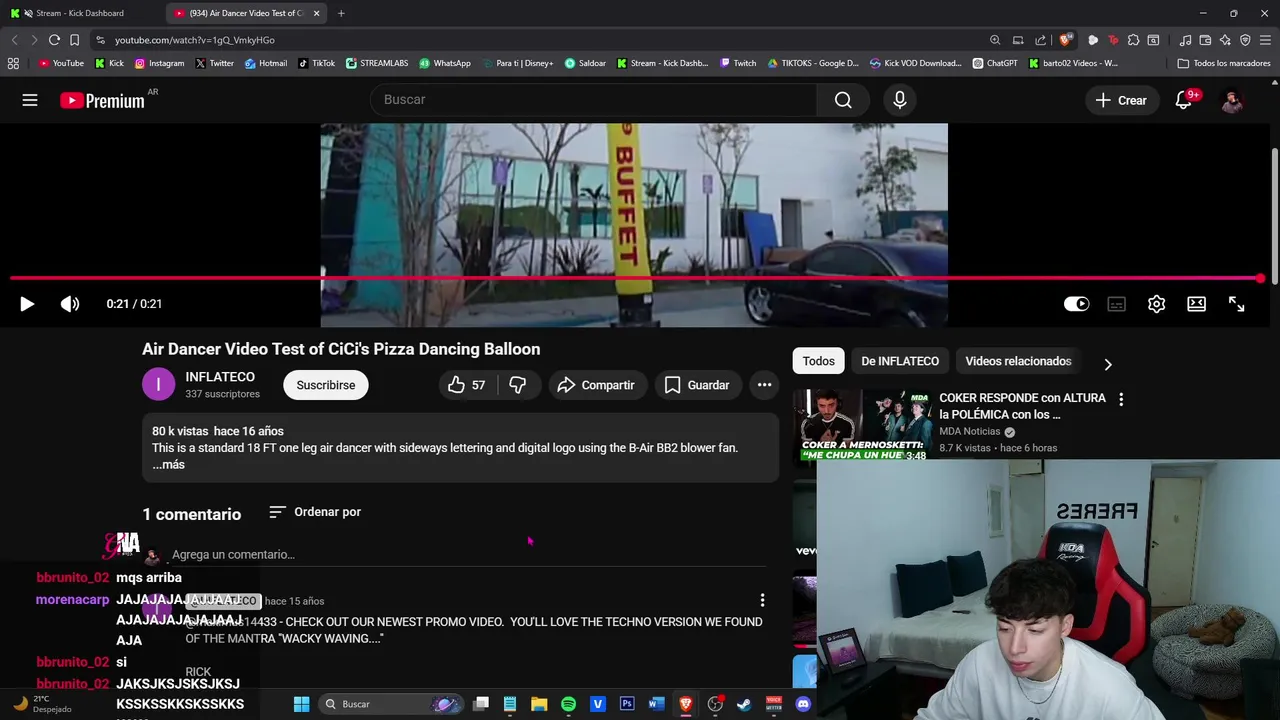This screenshot has height=720, width=1280.
Task: Open the "Todos los marcadores" folder
Action: coord(1224,63)
